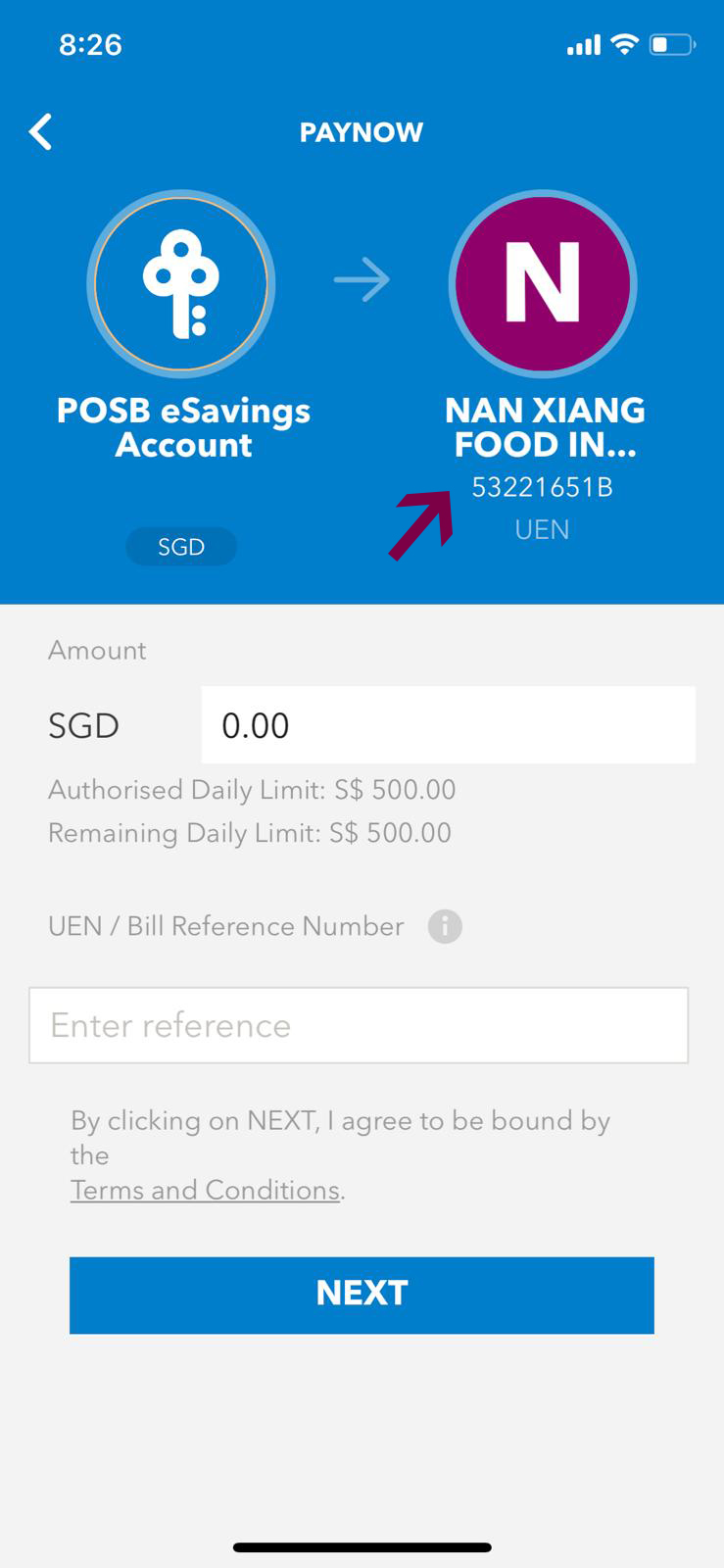Image resolution: width=724 pixels, height=1568 pixels.
Task: Tap the POSB key logo icon
Action: (181, 283)
